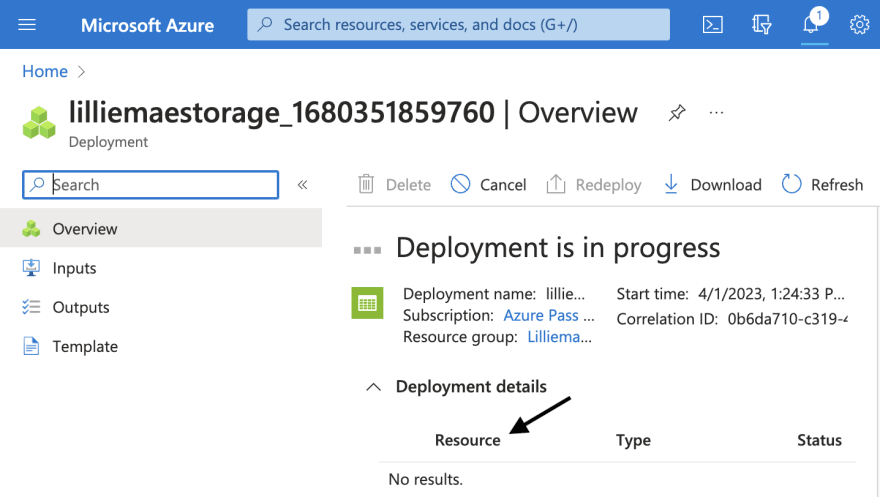Image resolution: width=880 pixels, height=497 pixels.
Task: Click the Correlation ID value text
Action: point(787,319)
